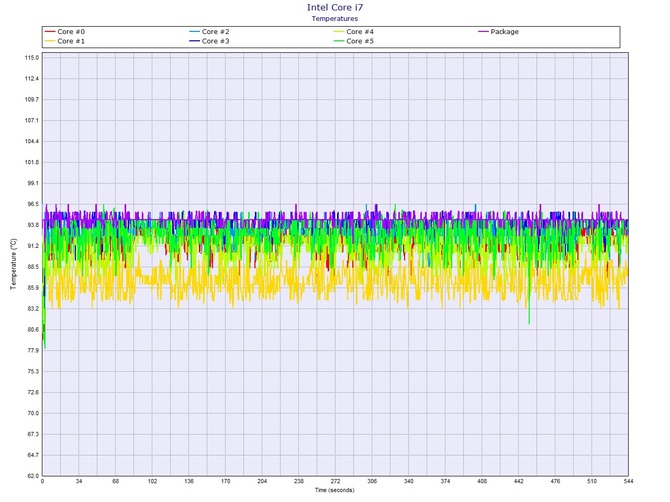Viewport: 670px width, 502px height.
Task: Click the 544 tick on time axis
Action: tap(628, 481)
